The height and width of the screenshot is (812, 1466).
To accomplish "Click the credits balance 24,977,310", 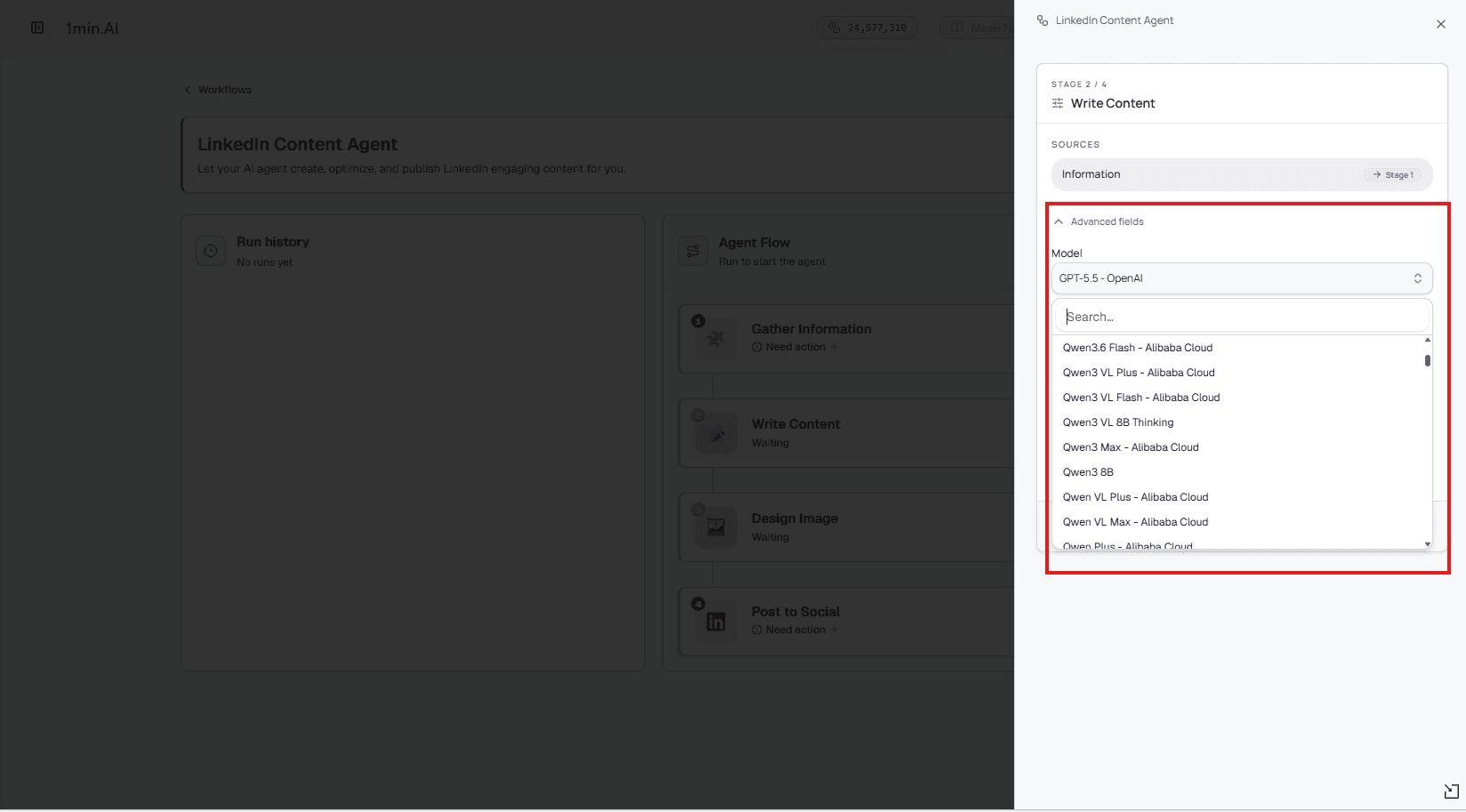I will coord(867,28).
